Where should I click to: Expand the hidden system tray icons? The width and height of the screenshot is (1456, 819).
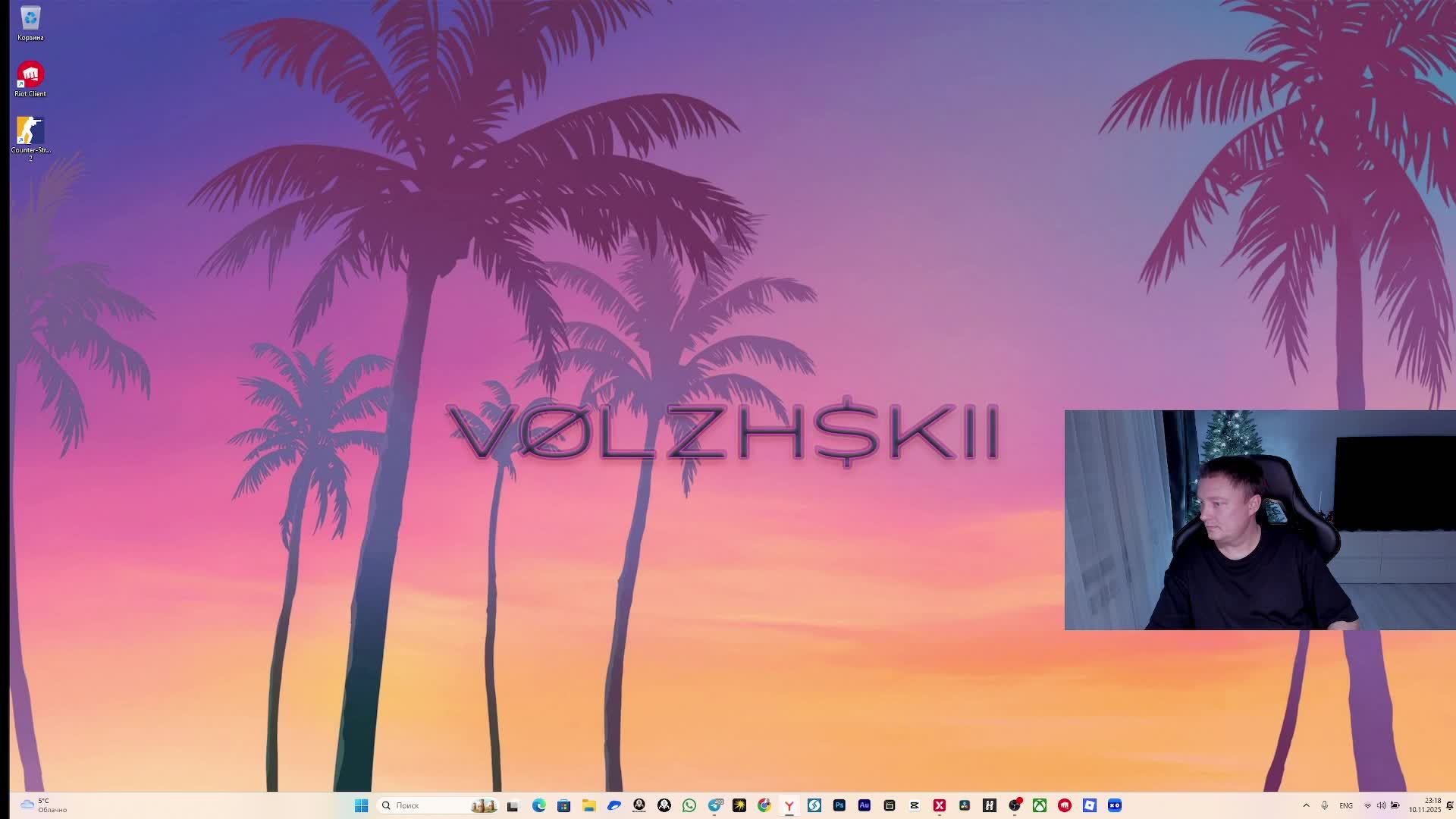[1306, 805]
